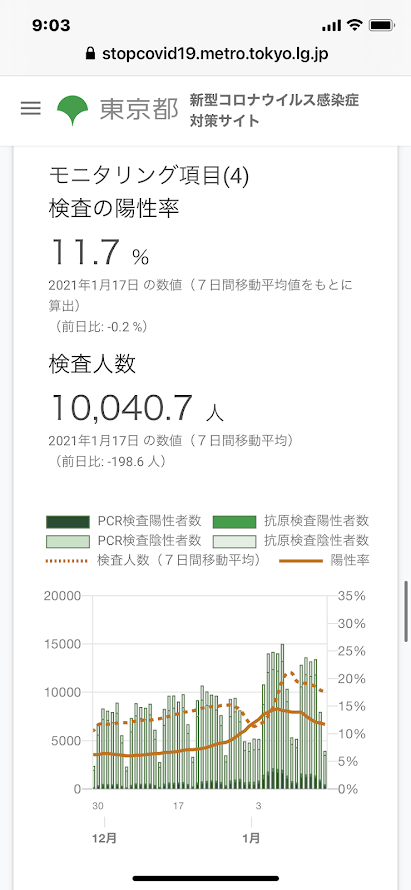Toggle the 陽性率 line legend item
The image size is (411, 890).
click(325, 560)
